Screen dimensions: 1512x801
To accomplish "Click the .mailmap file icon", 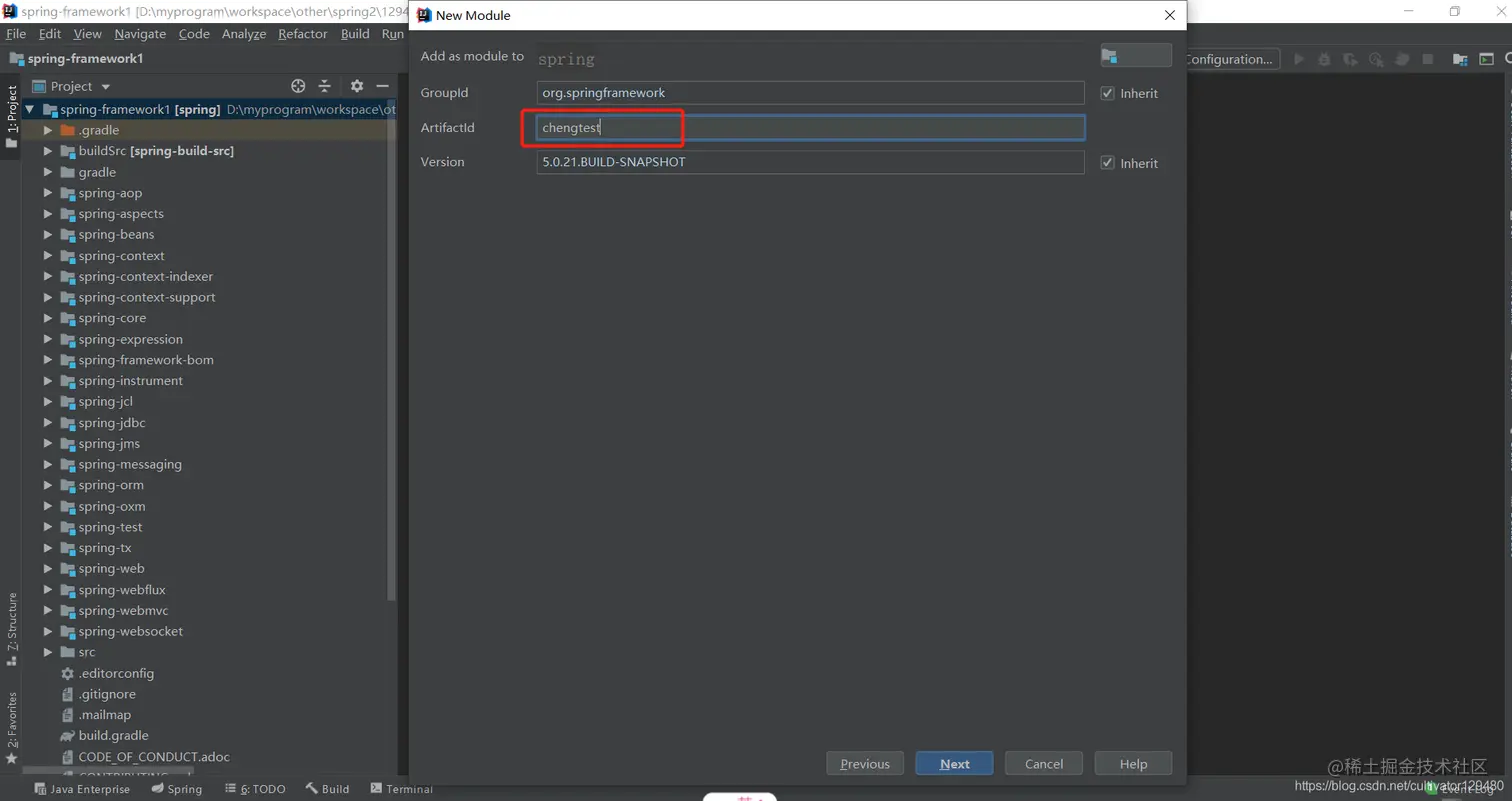I will (68, 715).
